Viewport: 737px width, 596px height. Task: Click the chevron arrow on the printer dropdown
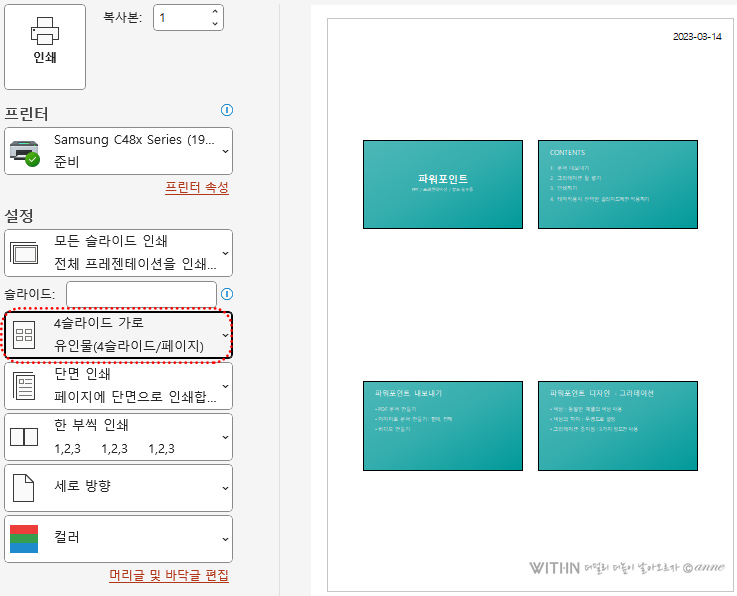pyautogui.click(x=226, y=151)
